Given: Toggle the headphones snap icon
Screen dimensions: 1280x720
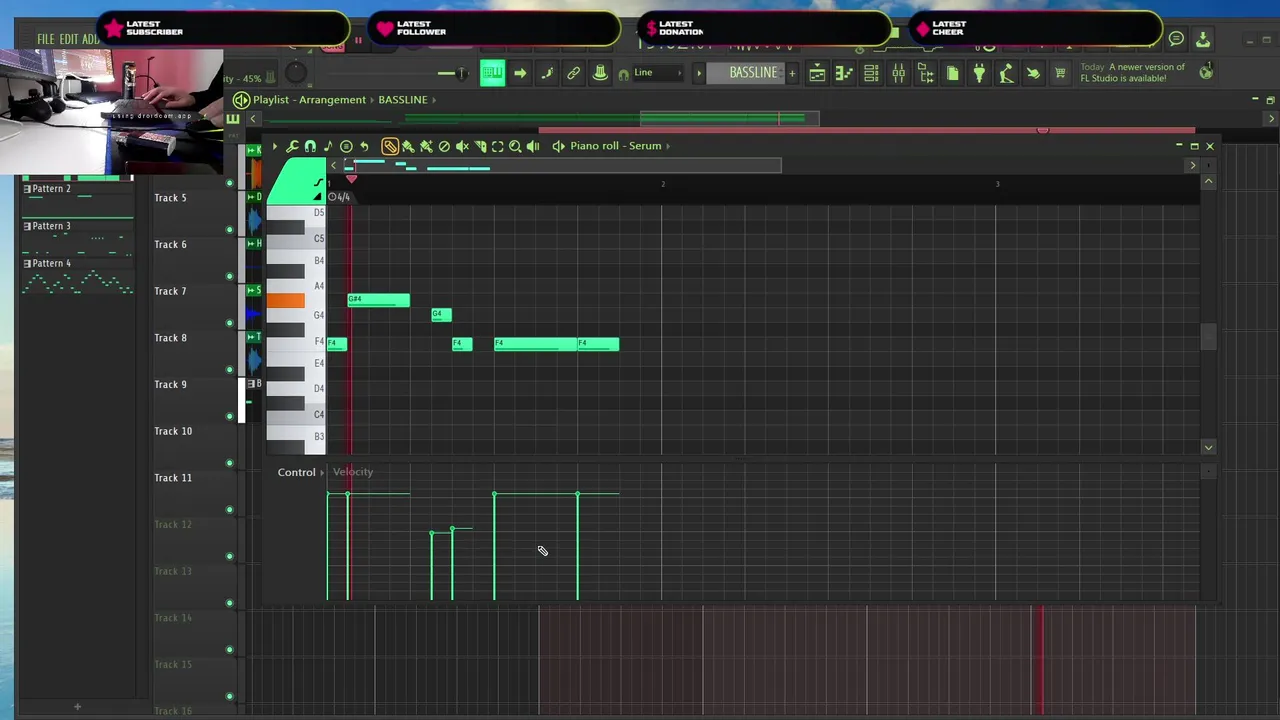Looking at the screenshot, I should coord(623,74).
